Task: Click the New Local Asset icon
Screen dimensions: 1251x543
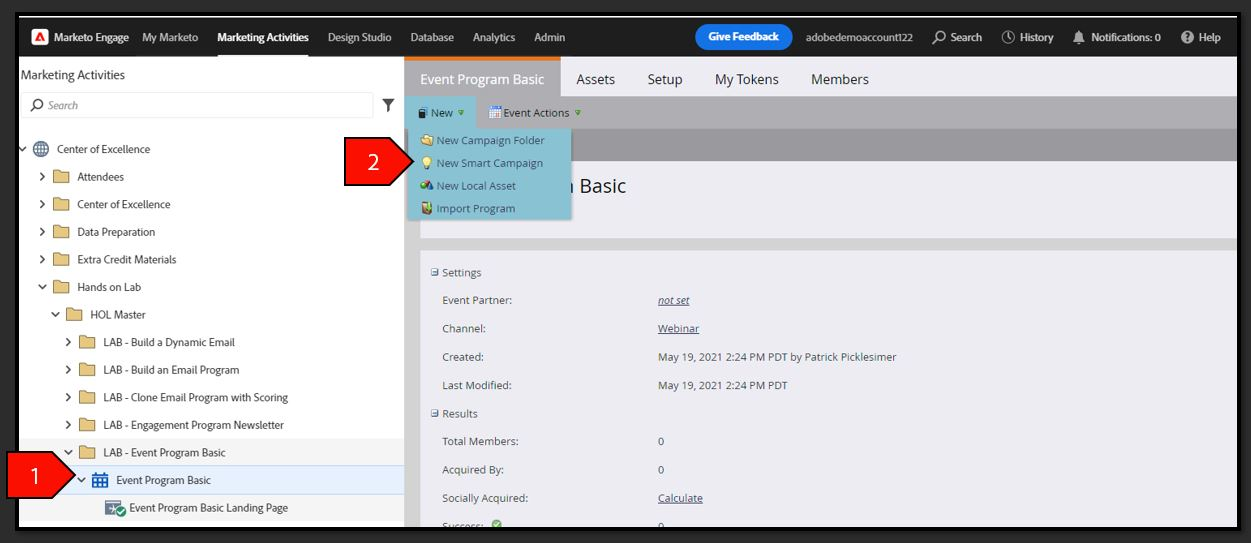Action: [427, 186]
